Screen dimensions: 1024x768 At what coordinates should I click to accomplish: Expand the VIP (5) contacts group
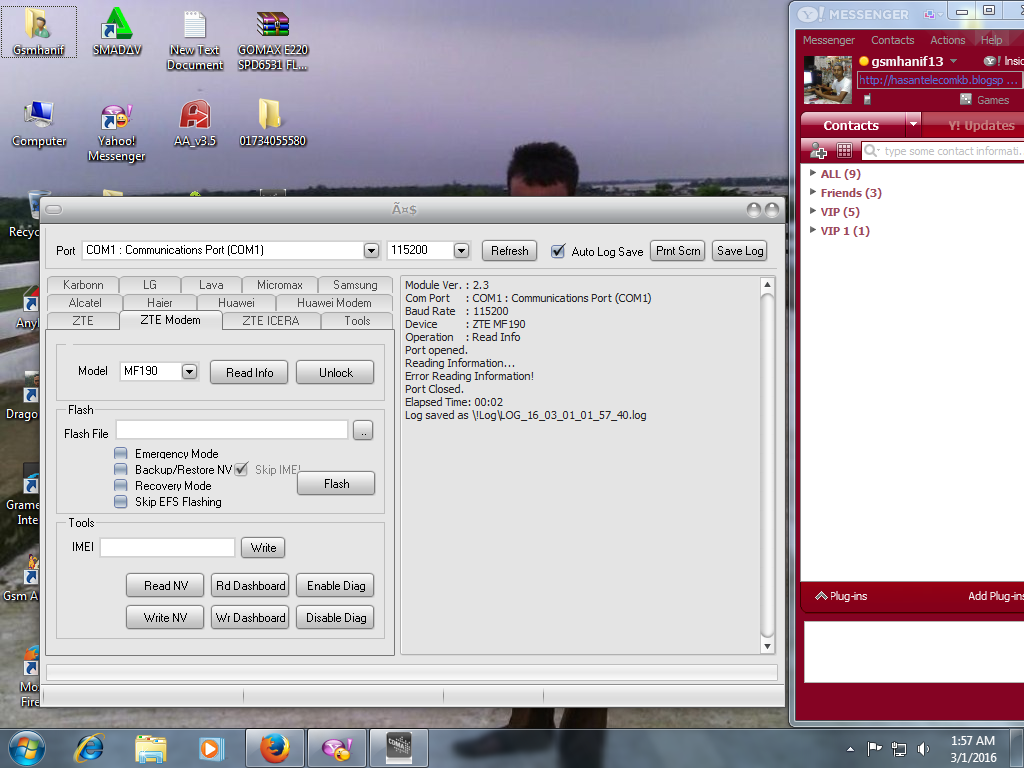click(813, 211)
